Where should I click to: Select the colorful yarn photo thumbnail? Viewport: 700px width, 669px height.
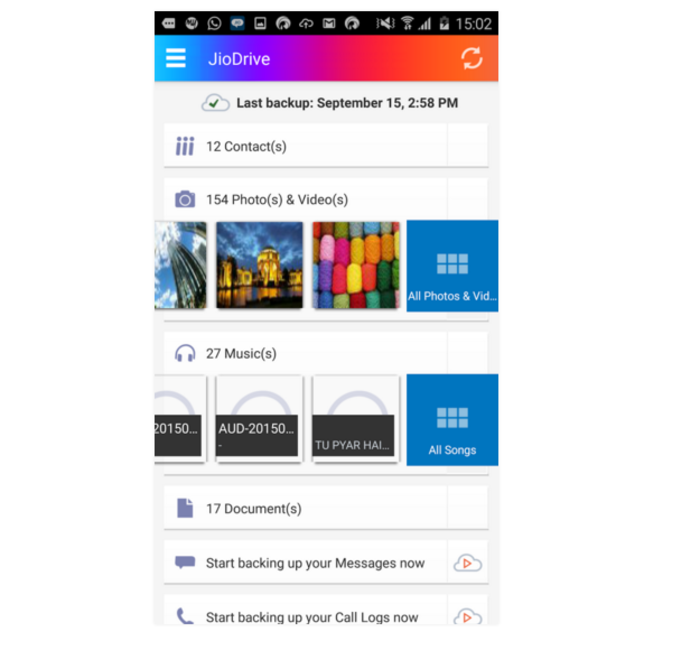pos(356,265)
